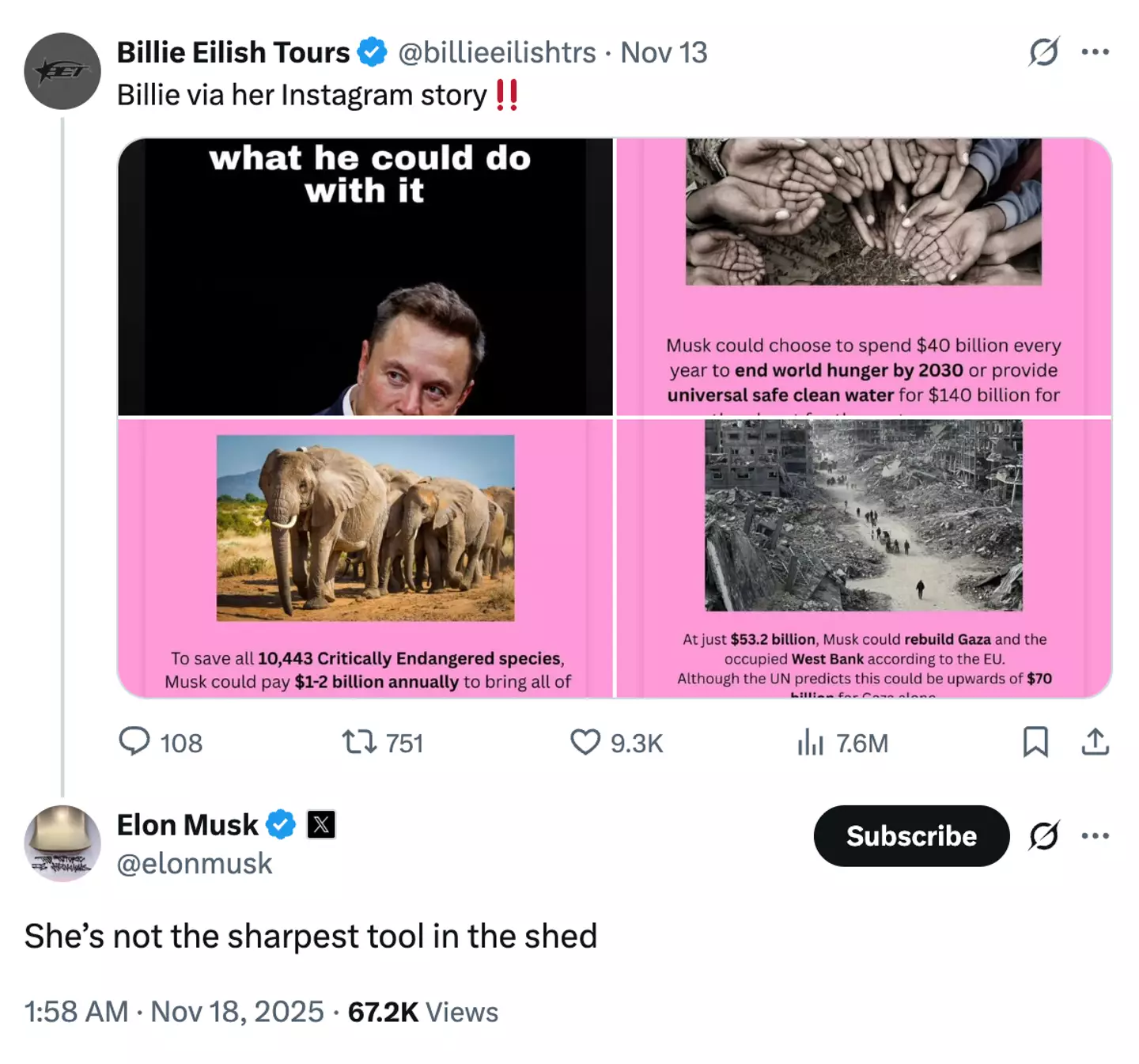Screen dimensions: 1139x1064
Task: Subscribe to Elon Musk
Action: (911, 836)
